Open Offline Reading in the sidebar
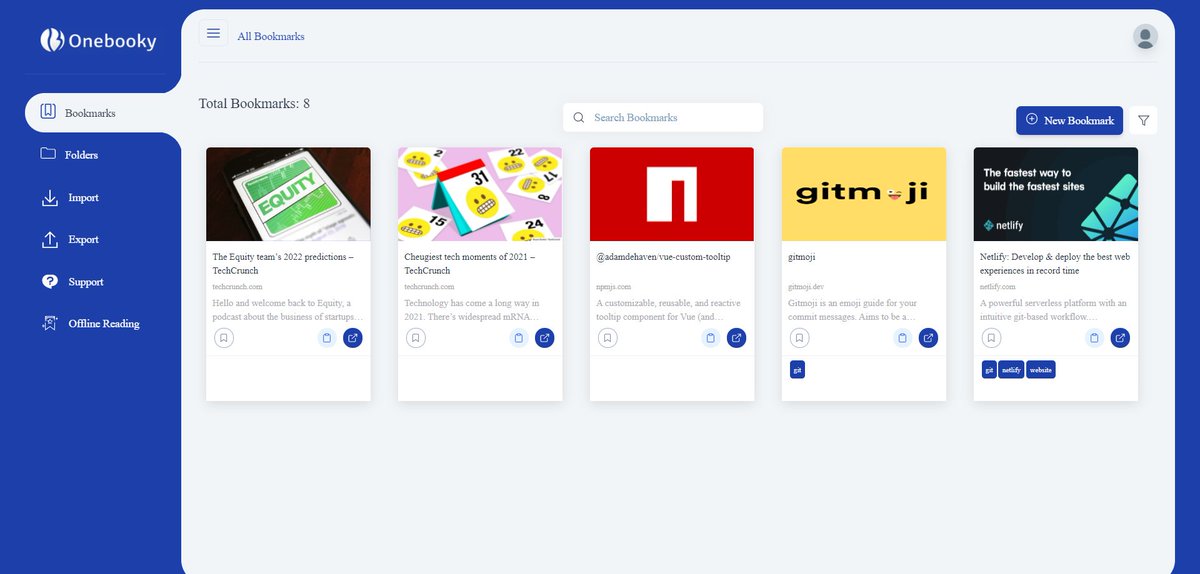This screenshot has height=574, width=1200. pos(90,324)
